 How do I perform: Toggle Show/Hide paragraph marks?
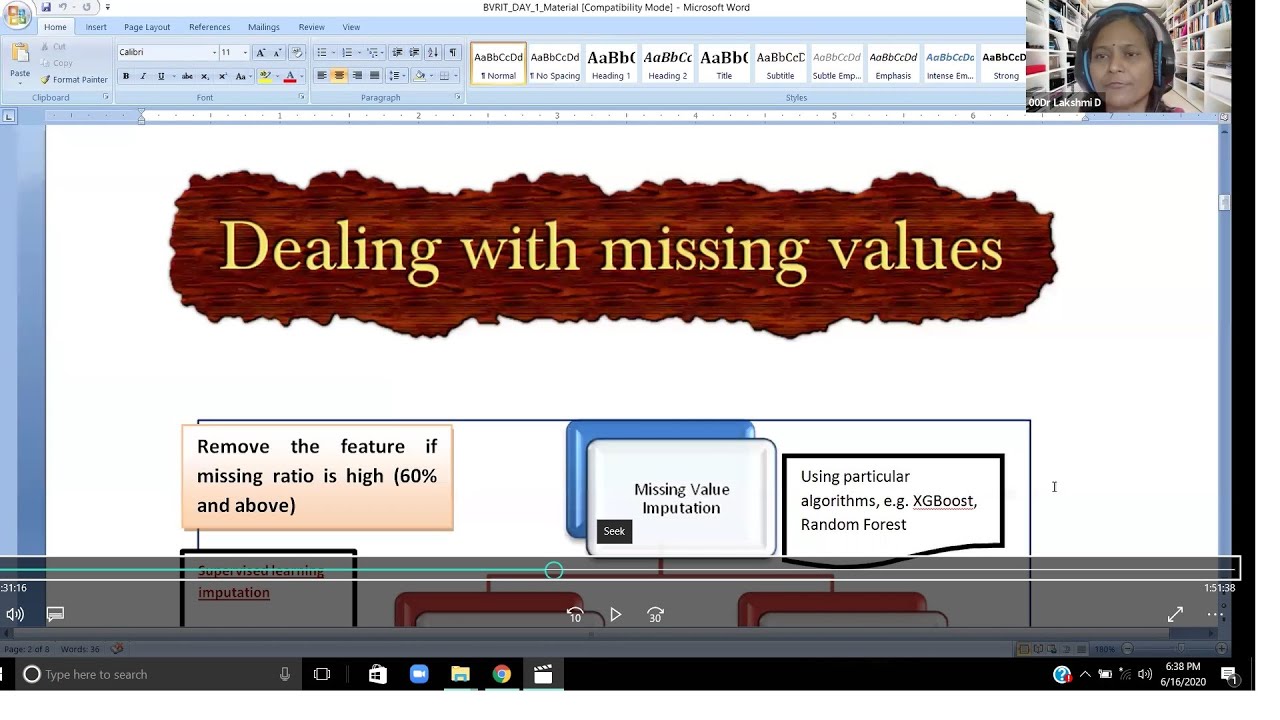[x=453, y=52]
